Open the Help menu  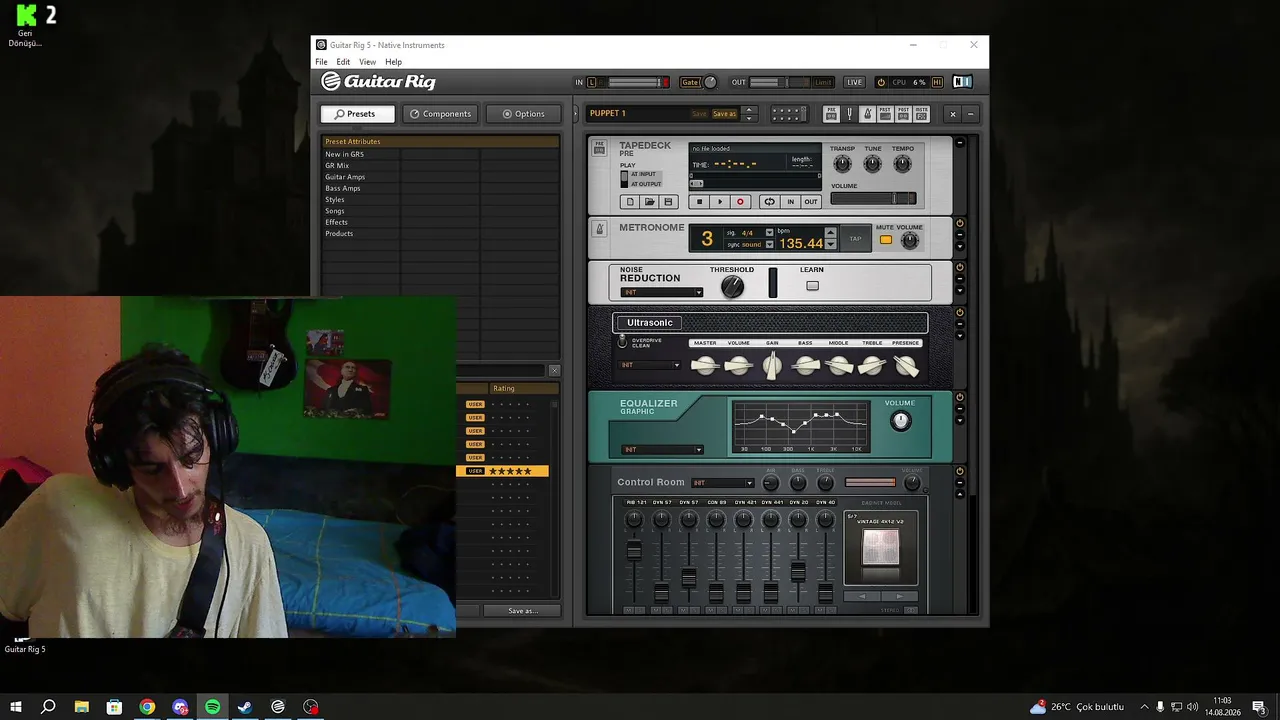pyautogui.click(x=393, y=62)
